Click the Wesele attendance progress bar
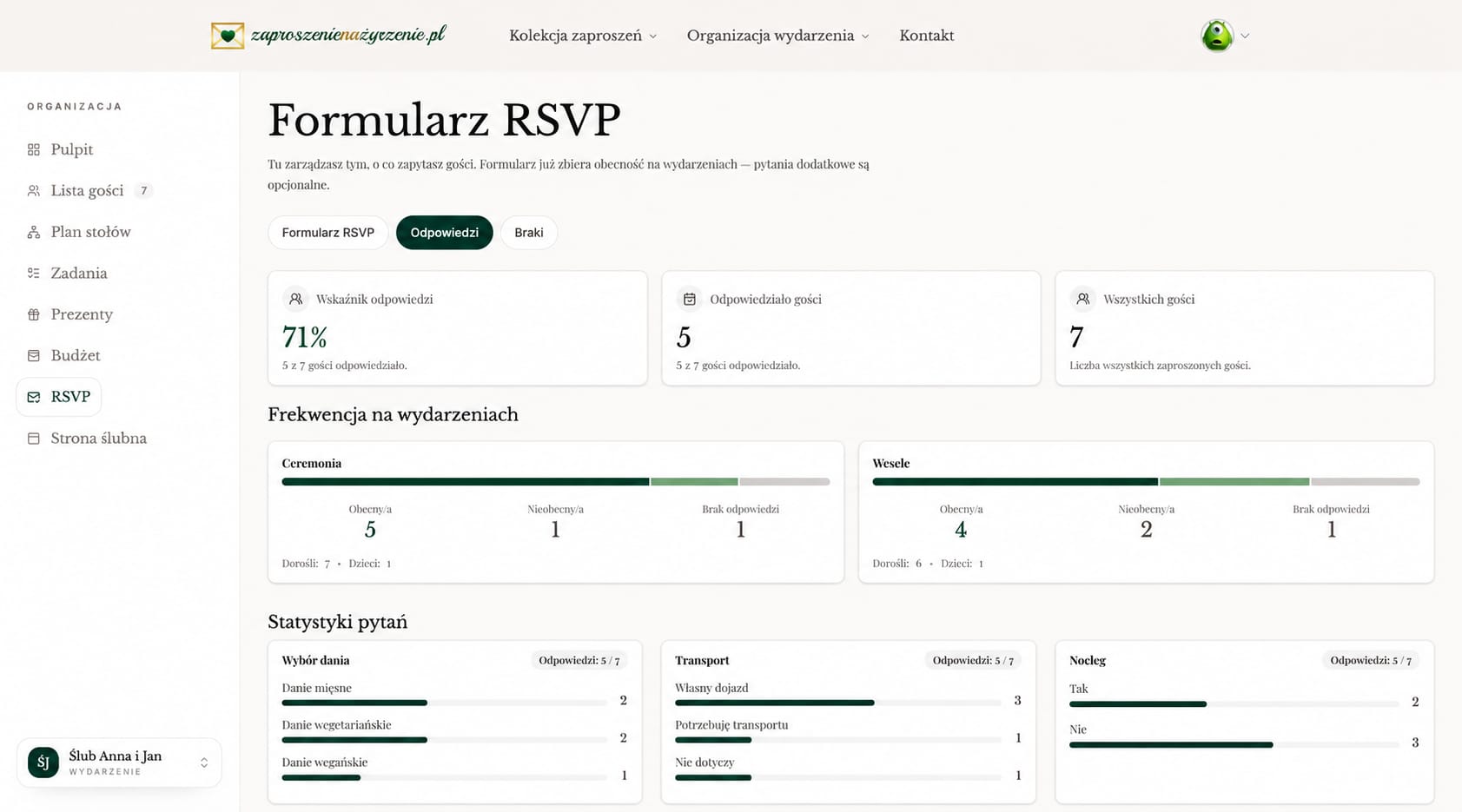Viewport: 1462px width, 812px height. coord(1146,481)
